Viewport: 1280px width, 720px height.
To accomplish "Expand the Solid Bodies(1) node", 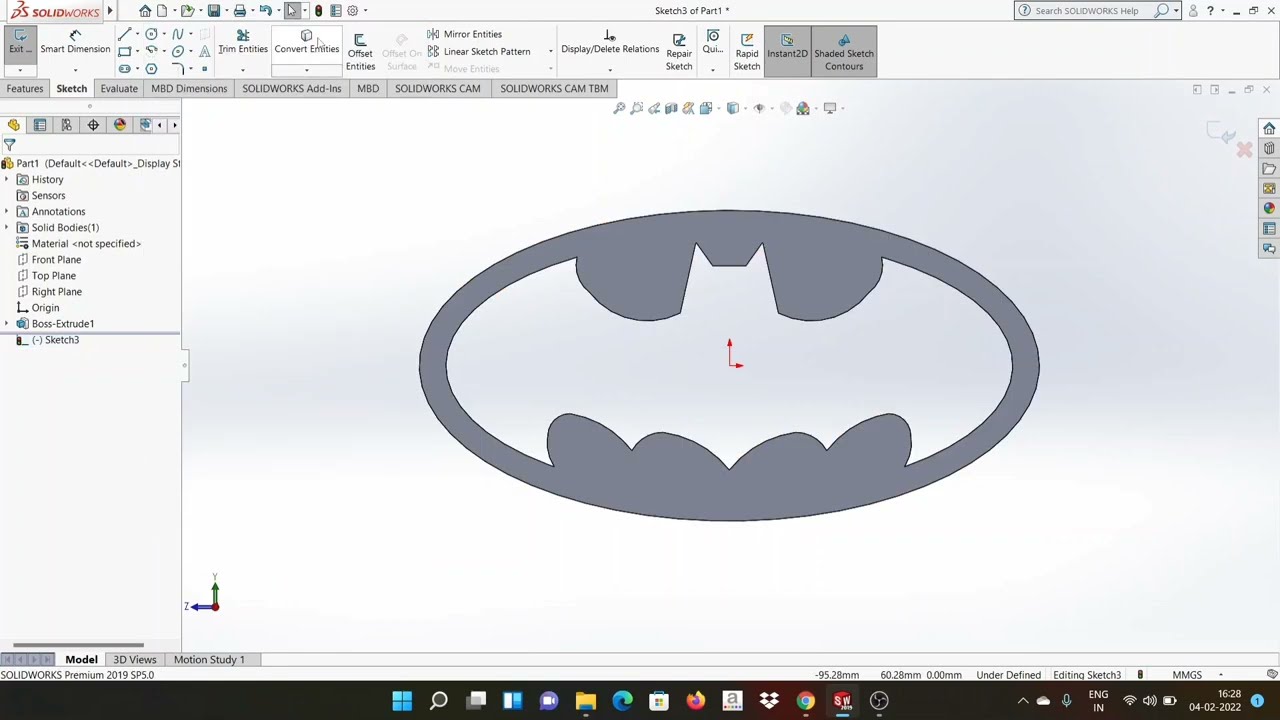I will (7, 228).
